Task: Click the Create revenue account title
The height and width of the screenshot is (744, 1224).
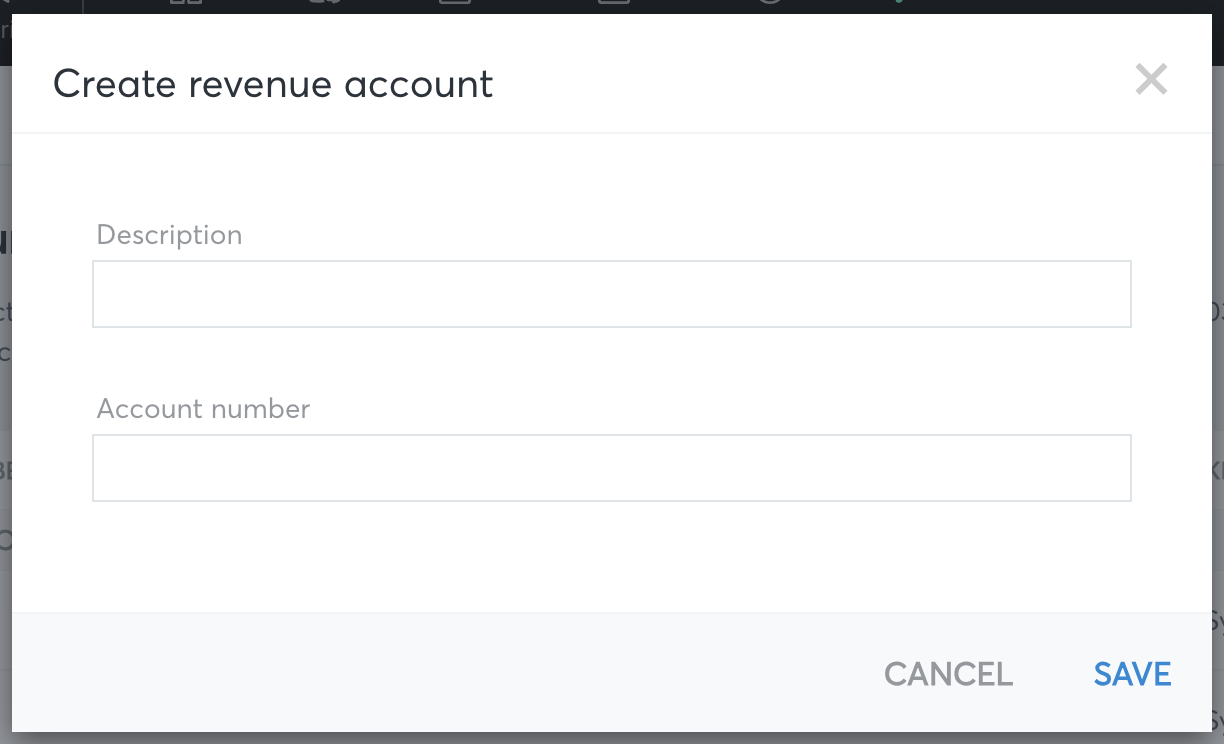Action: pyautogui.click(x=273, y=84)
